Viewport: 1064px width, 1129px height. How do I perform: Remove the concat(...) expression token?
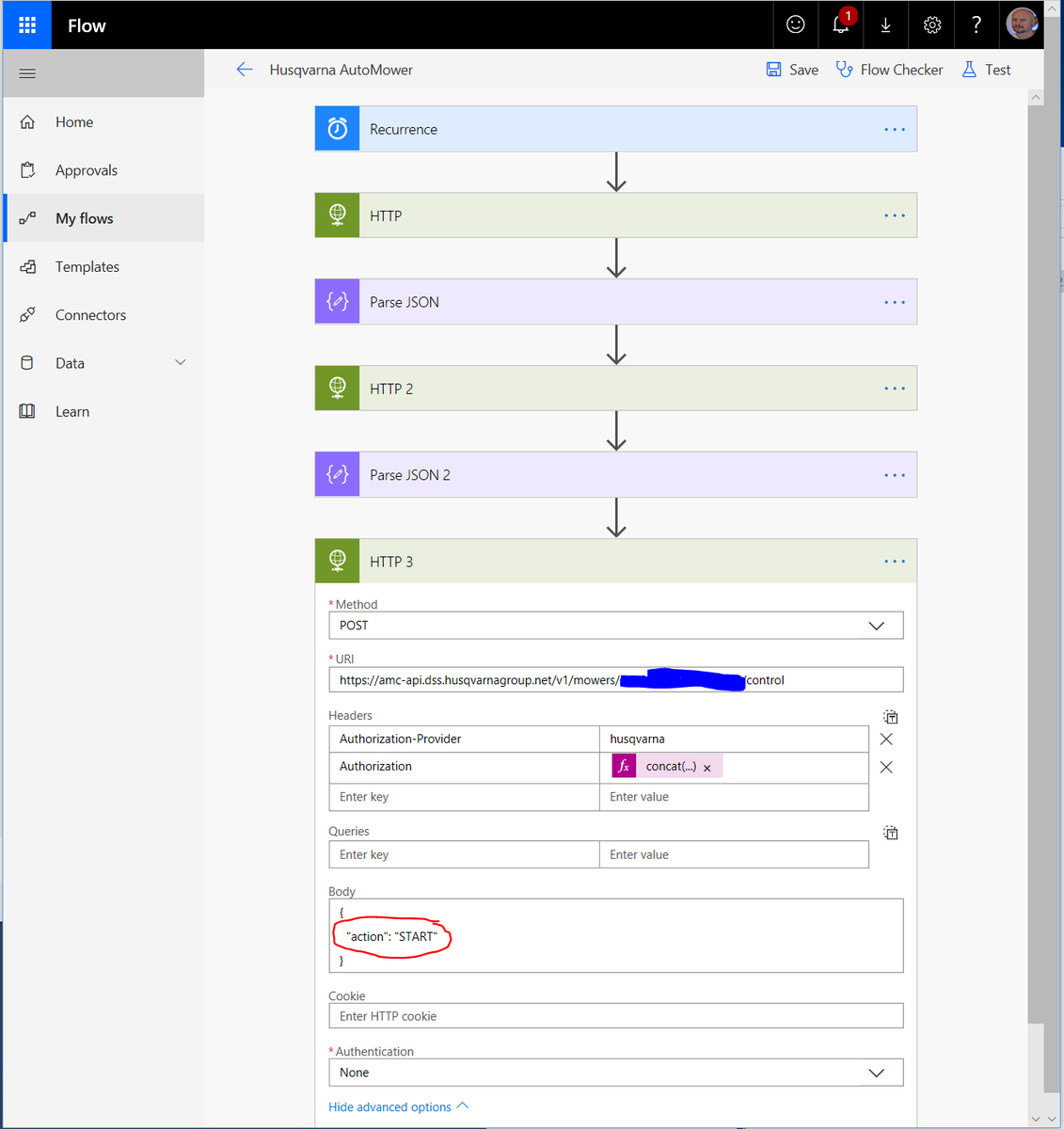tap(707, 768)
